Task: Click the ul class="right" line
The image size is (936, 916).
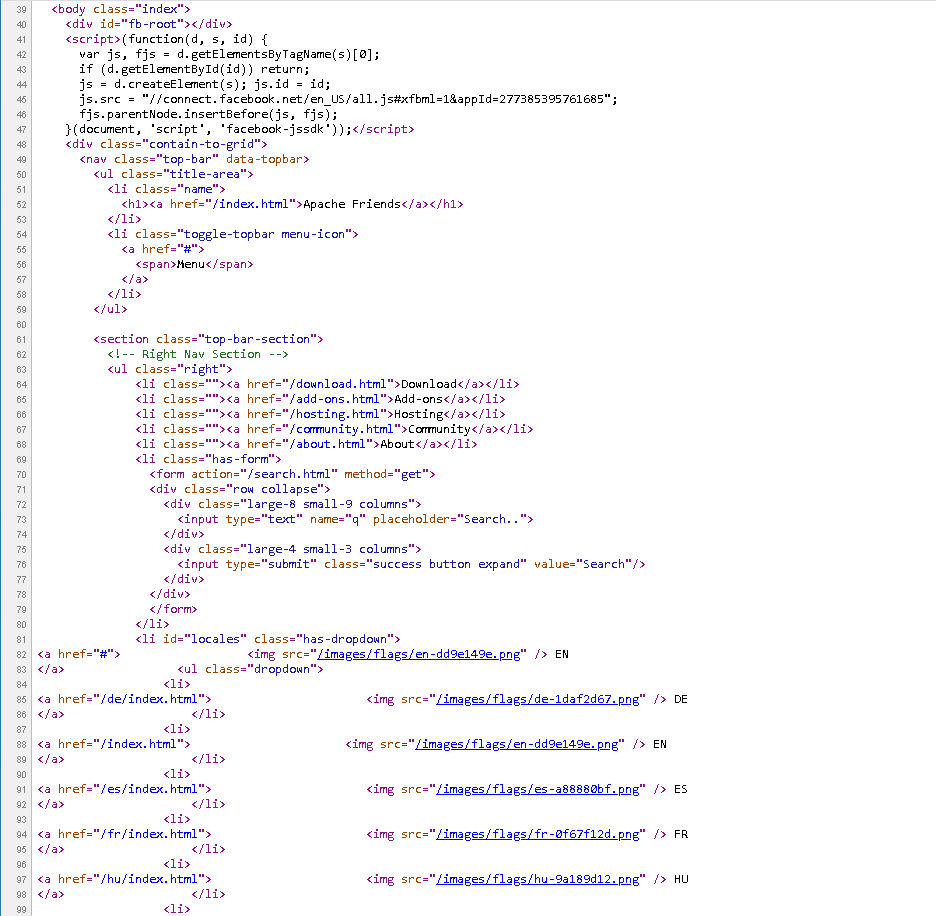Action: tap(170, 369)
